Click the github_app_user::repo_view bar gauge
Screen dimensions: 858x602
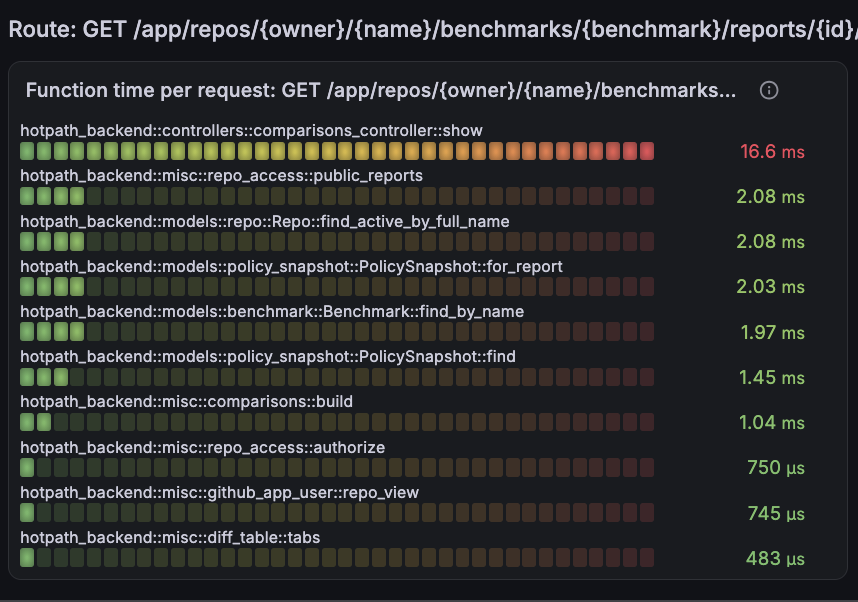(337, 513)
